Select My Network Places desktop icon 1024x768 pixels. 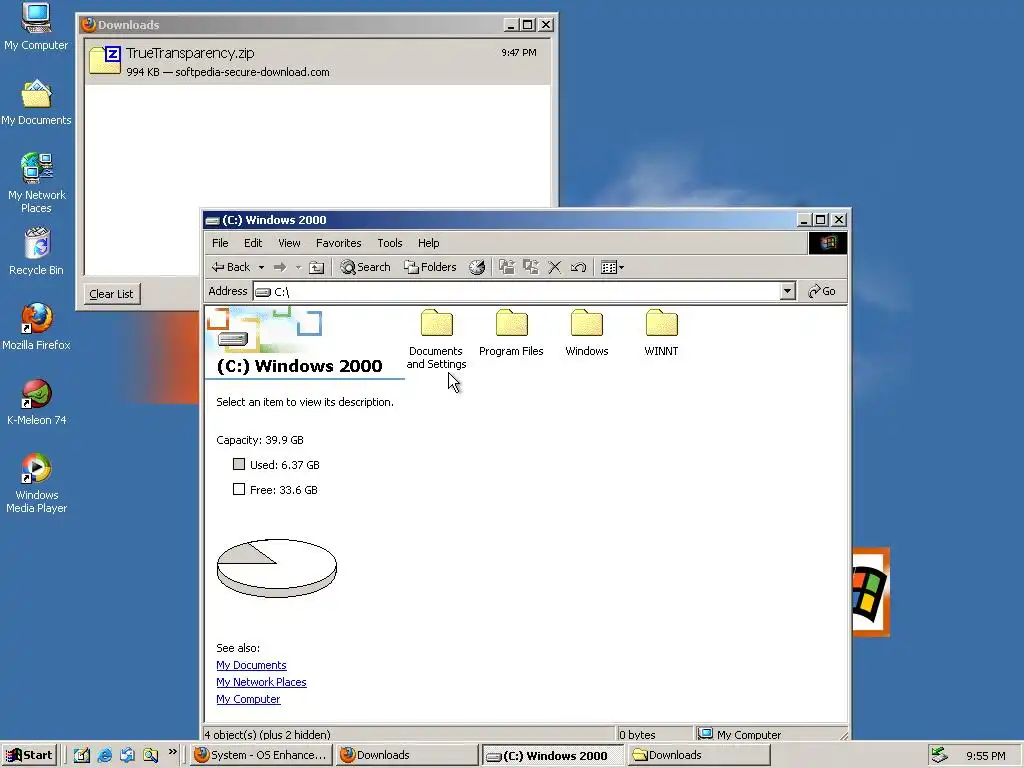pyautogui.click(x=36, y=183)
